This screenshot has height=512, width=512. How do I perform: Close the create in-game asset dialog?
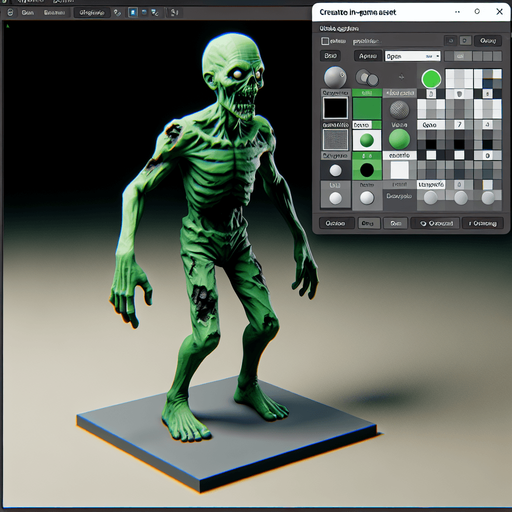(x=499, y=12)
